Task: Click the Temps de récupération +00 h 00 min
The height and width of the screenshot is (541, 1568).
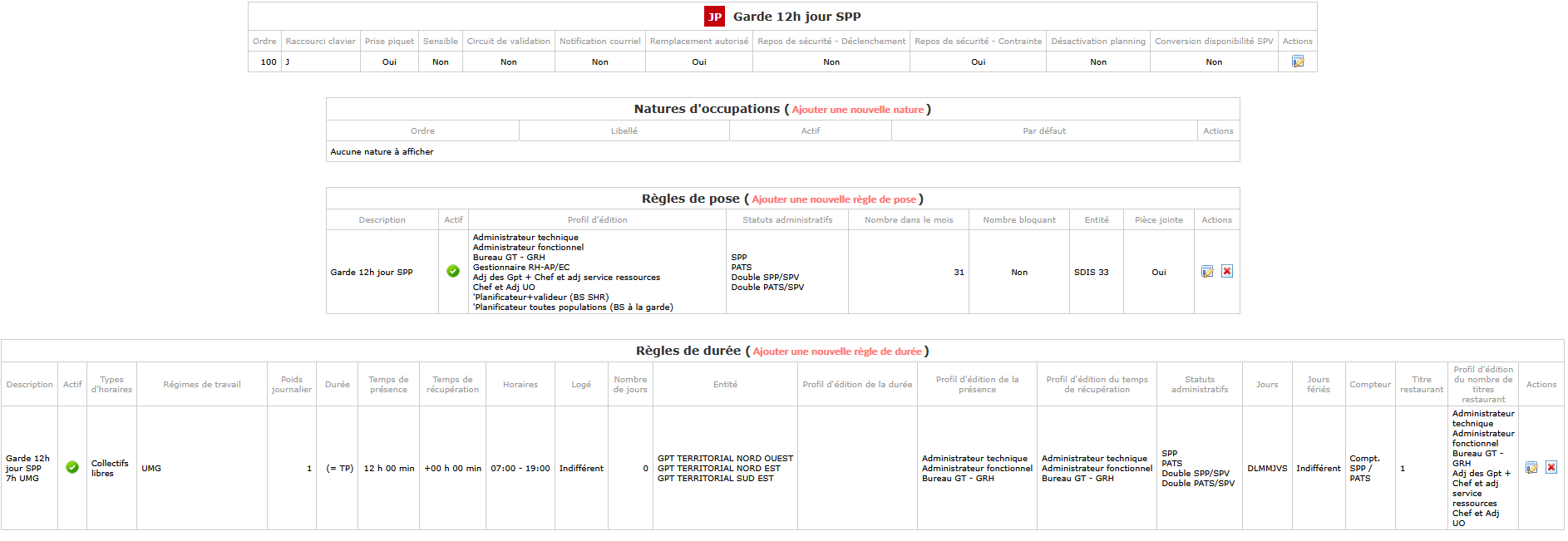Action: pos(452,469)
